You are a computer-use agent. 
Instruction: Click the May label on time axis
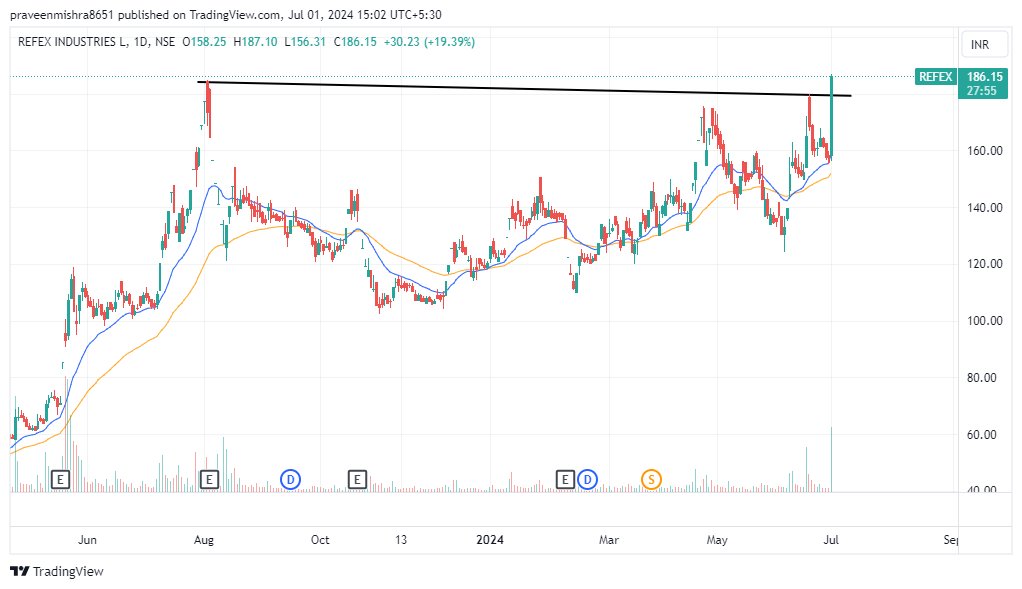(x=717, y=539)
